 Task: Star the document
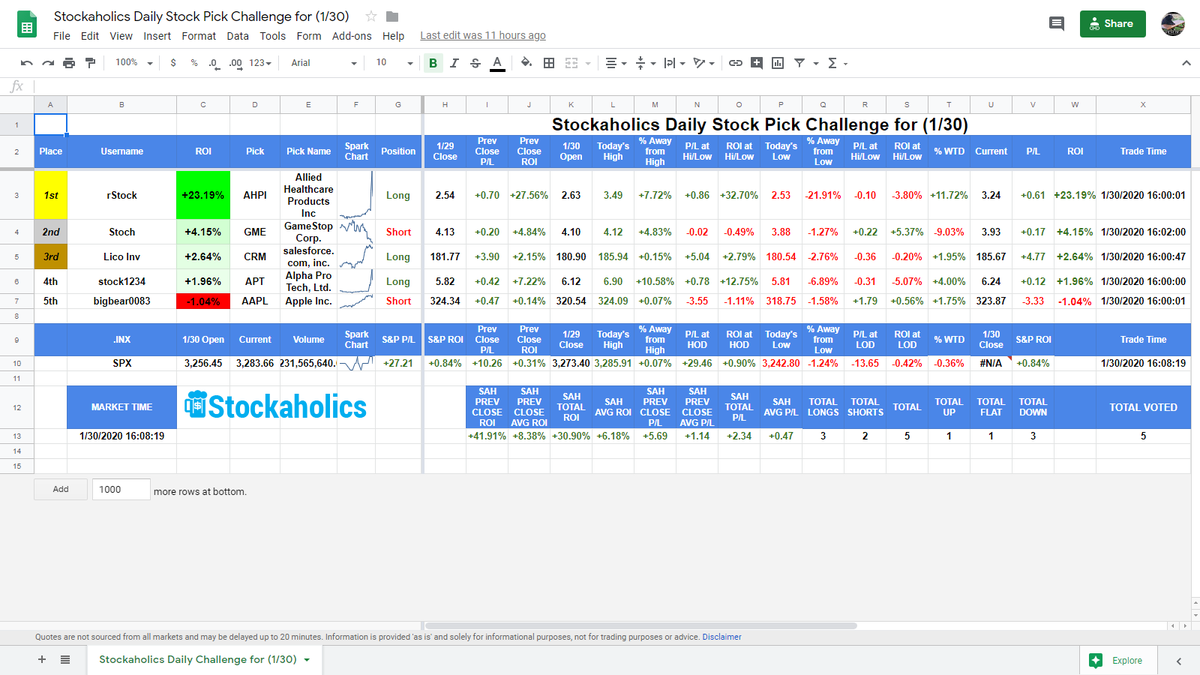[371, 17]
